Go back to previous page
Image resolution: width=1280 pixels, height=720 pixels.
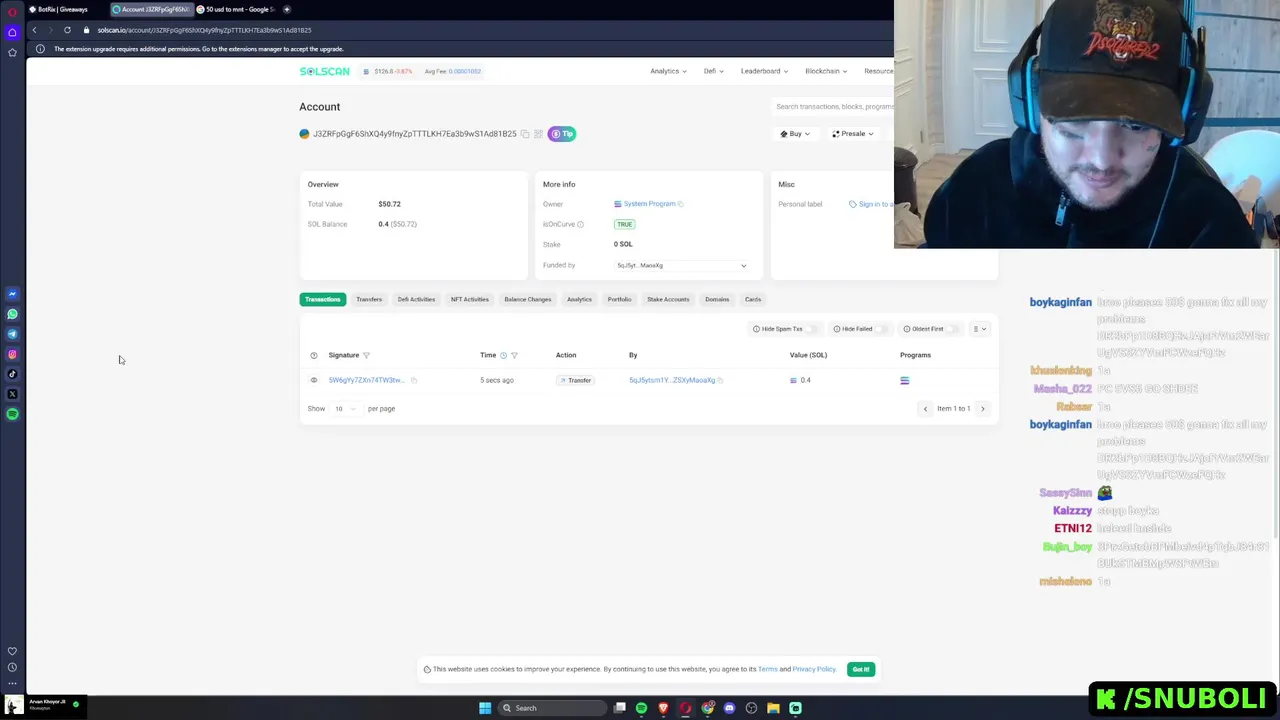[x=34, y=30]
